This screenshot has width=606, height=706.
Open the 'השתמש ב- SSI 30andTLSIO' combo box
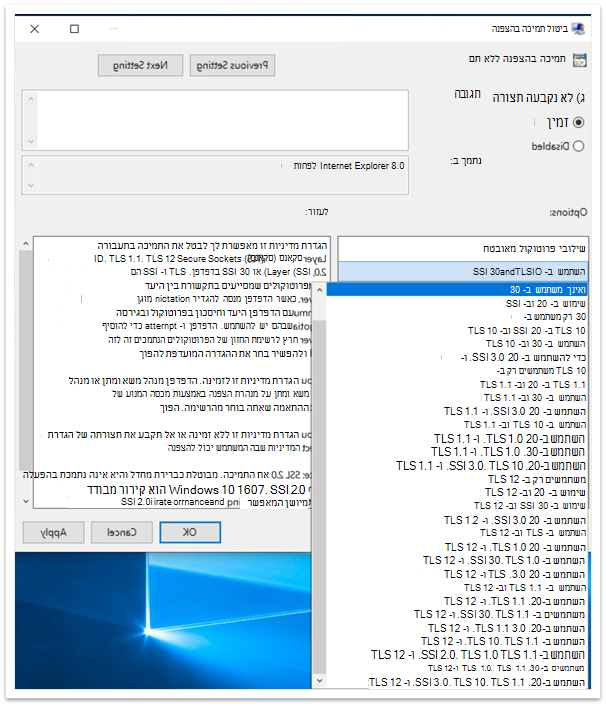click(x=463, y=272)
